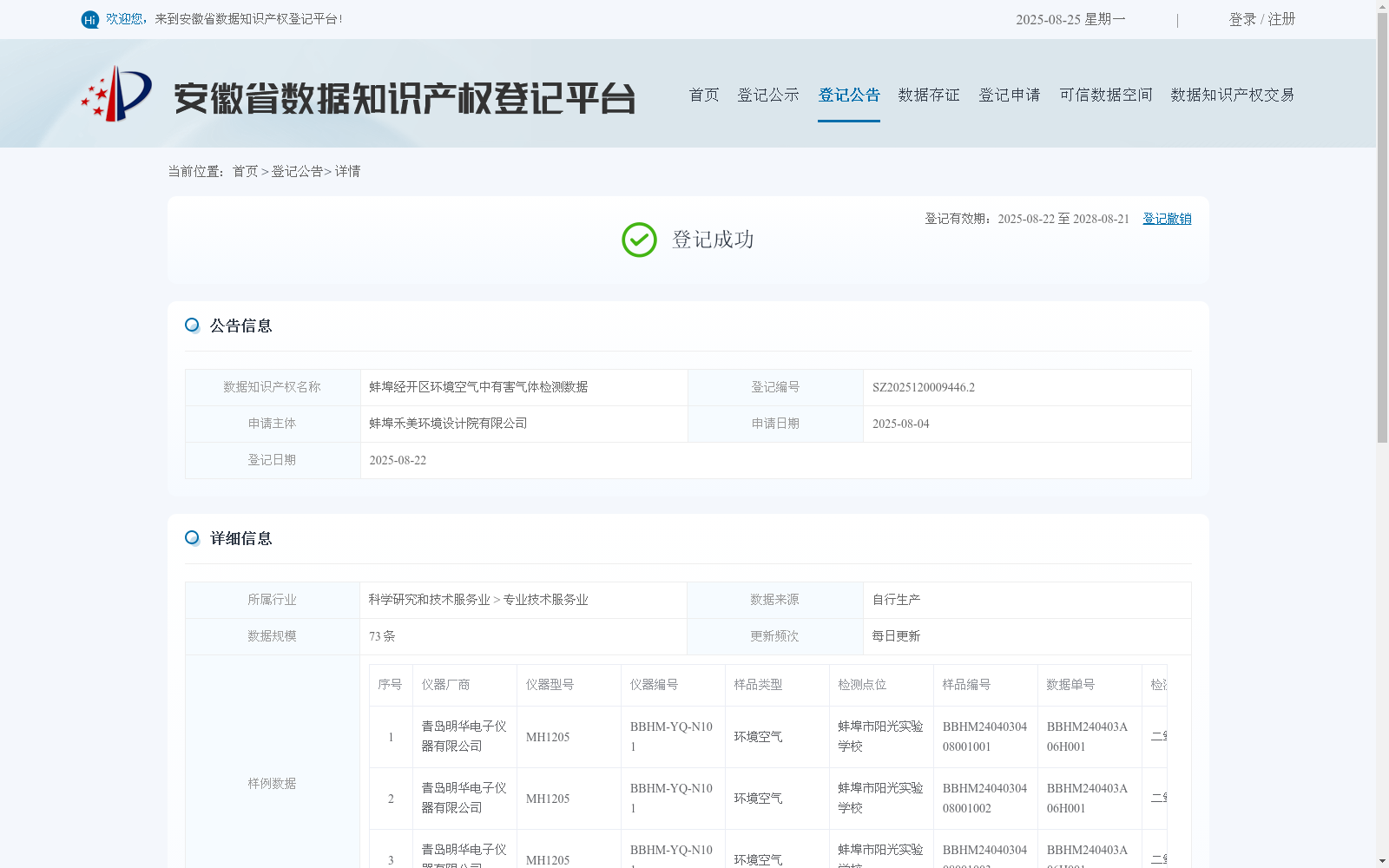Click the 注册 link in header
This screenshot has width=1389, height=868.
pos(1281,19)
